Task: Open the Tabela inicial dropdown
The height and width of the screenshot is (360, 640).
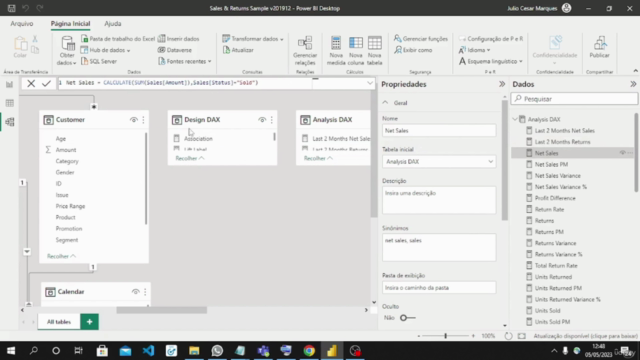Action: (x=439, y=162)
